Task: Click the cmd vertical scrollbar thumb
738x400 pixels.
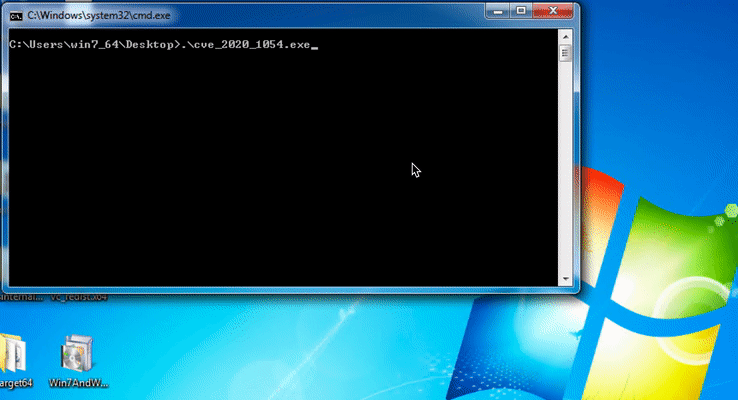Action: (x=565, y=53)
